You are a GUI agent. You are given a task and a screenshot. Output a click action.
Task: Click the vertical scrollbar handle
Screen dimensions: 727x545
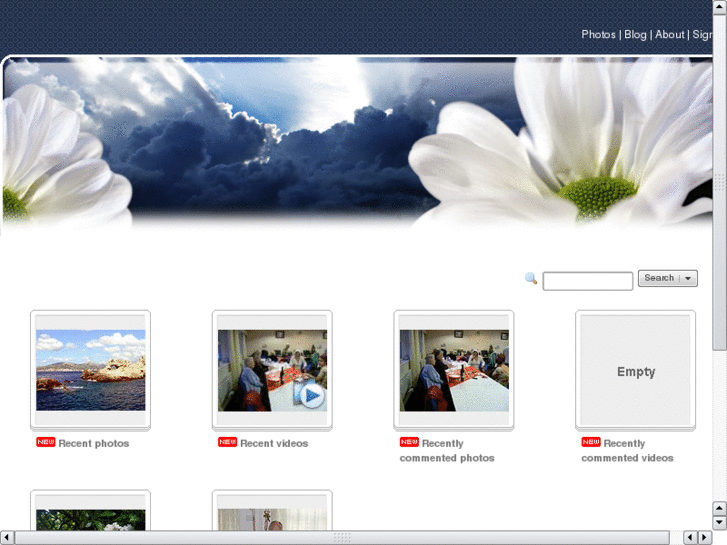(719, 182)
